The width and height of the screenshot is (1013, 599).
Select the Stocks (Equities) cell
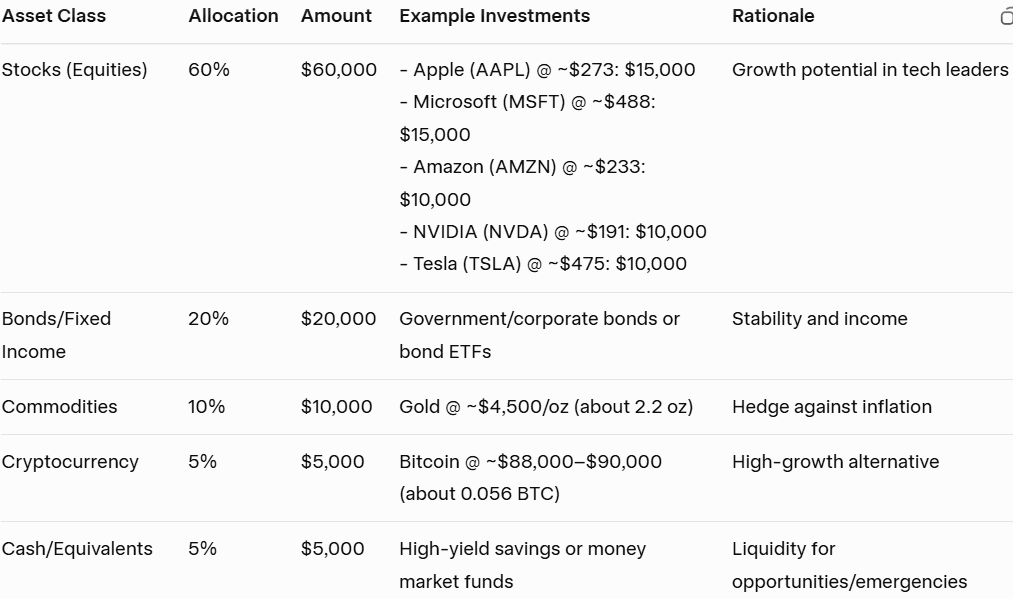point(75,70)
